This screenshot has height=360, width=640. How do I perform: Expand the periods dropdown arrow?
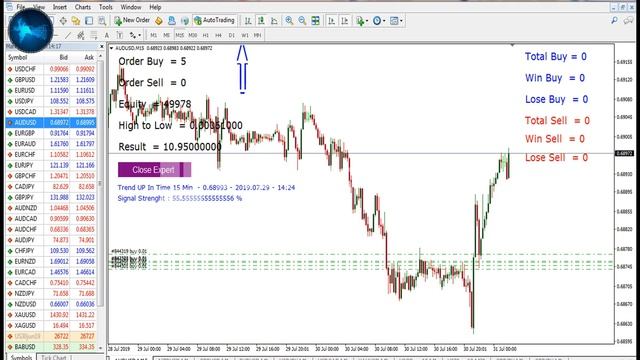(384, 21)
